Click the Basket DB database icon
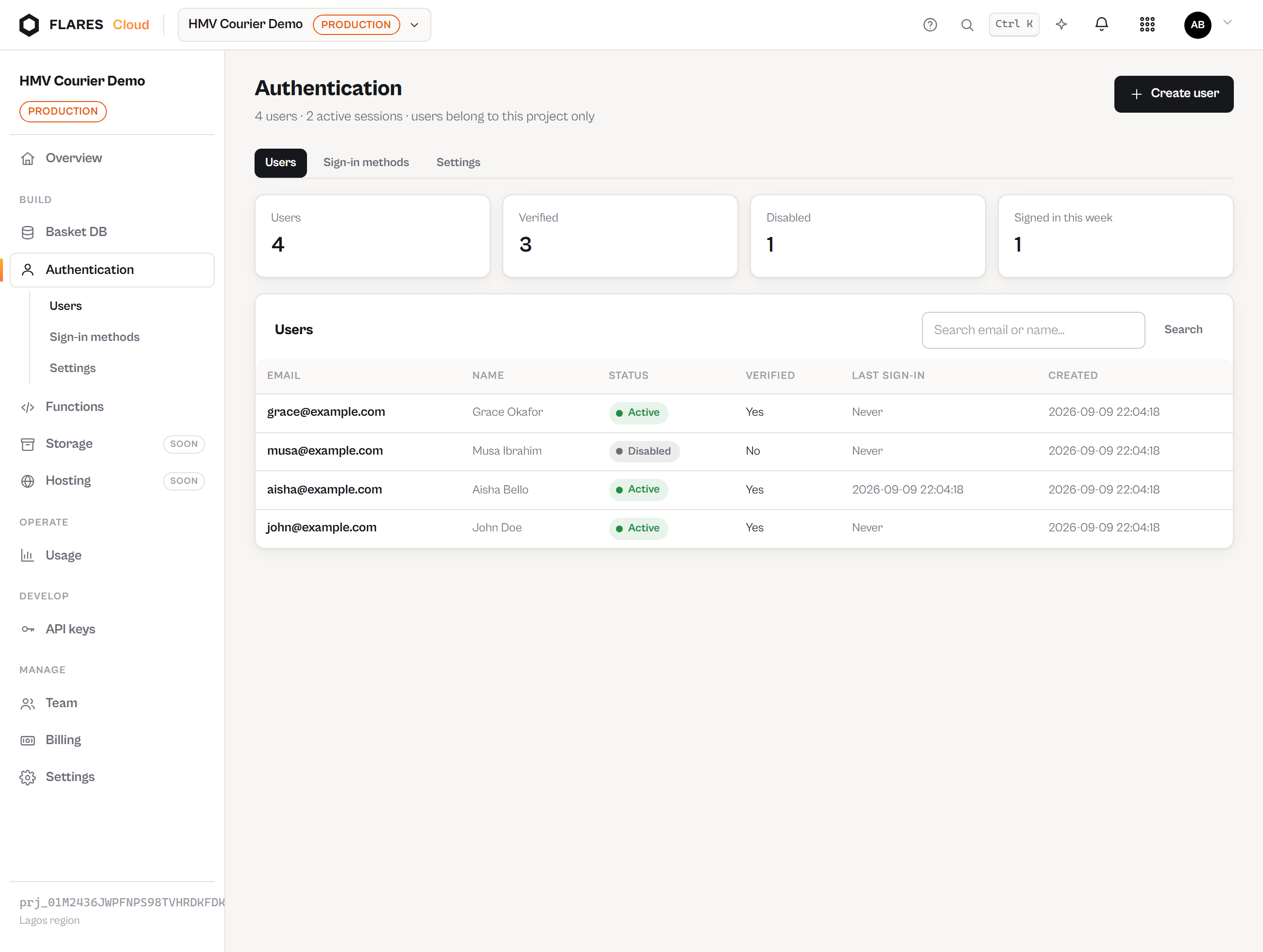Screen dimensions: 1263x952 27,232
